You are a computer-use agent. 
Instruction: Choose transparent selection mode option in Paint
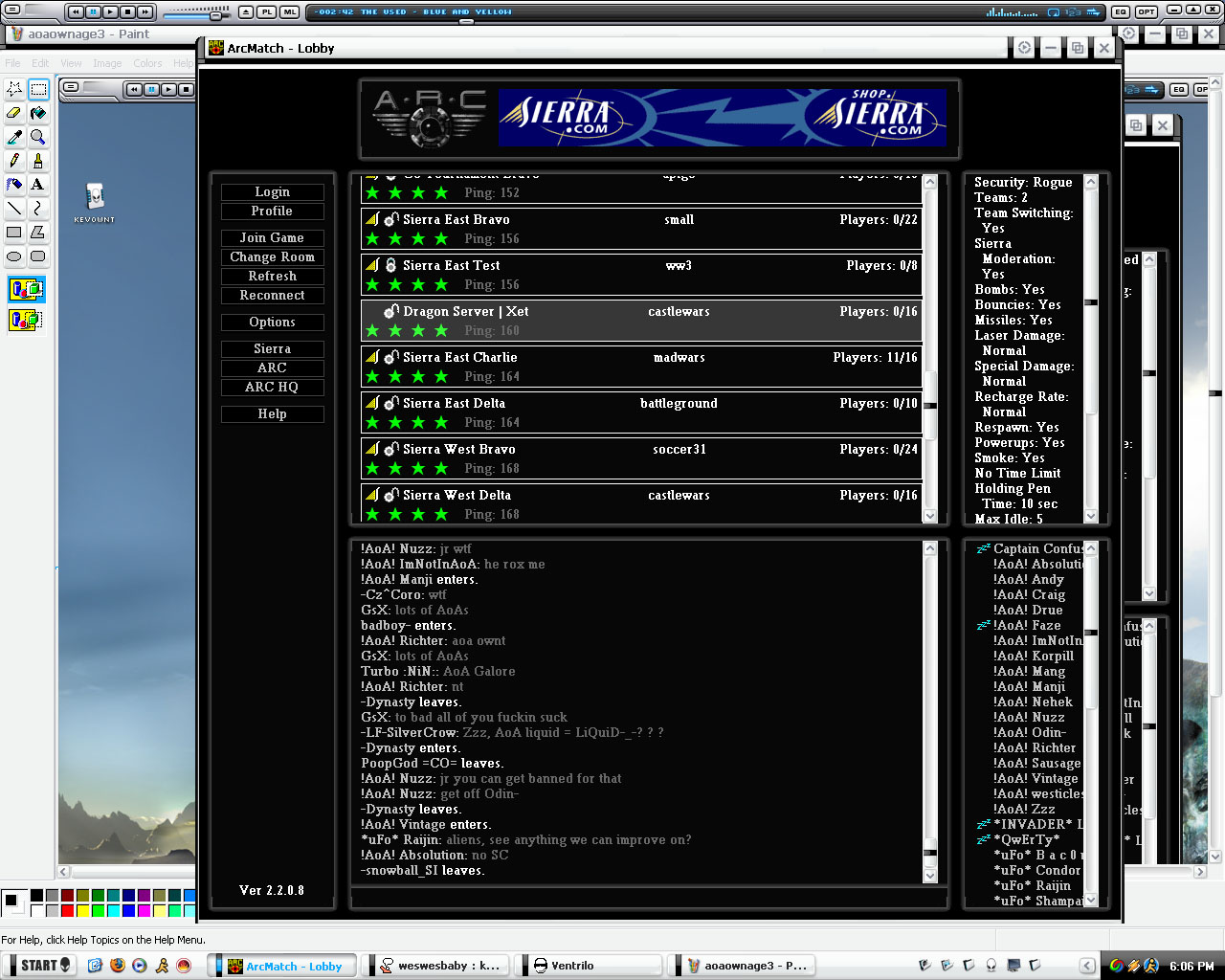[x=27, y=320]
